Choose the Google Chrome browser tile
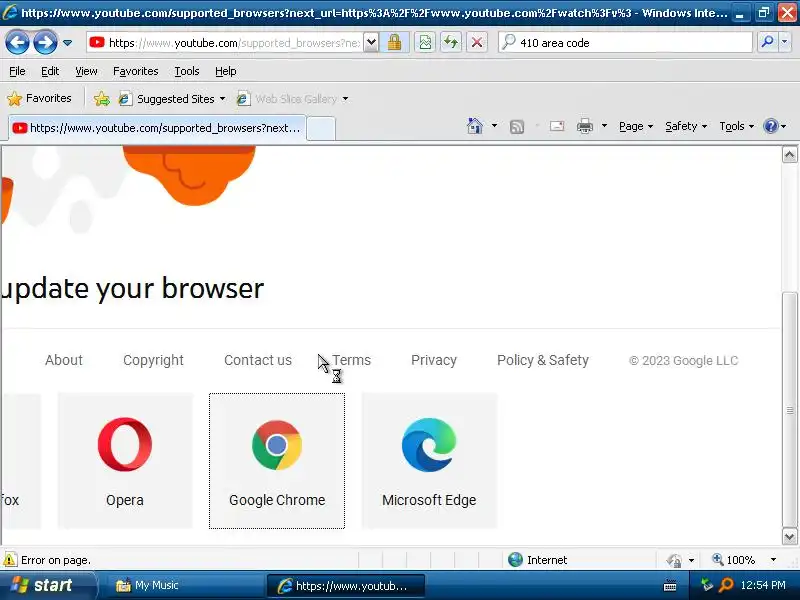Viewport: 800px width, 600px height. [x=277, y=461]
